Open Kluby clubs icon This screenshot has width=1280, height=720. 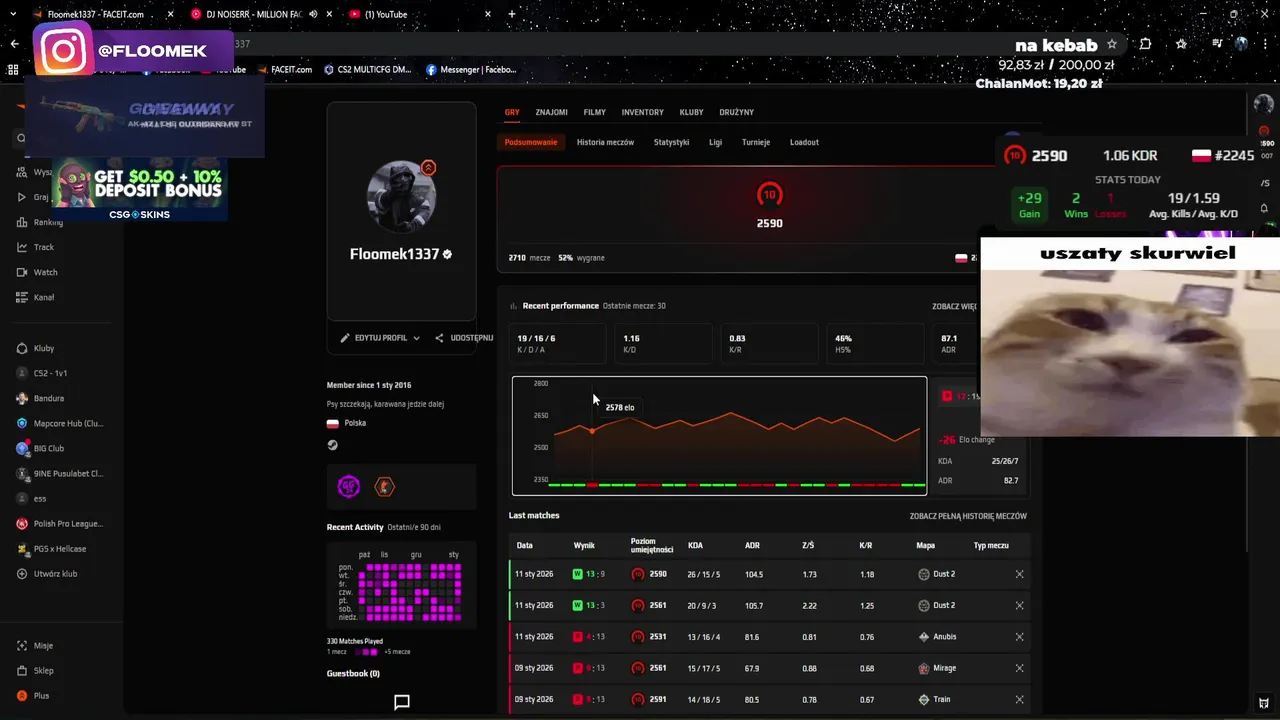click(22, 348)
